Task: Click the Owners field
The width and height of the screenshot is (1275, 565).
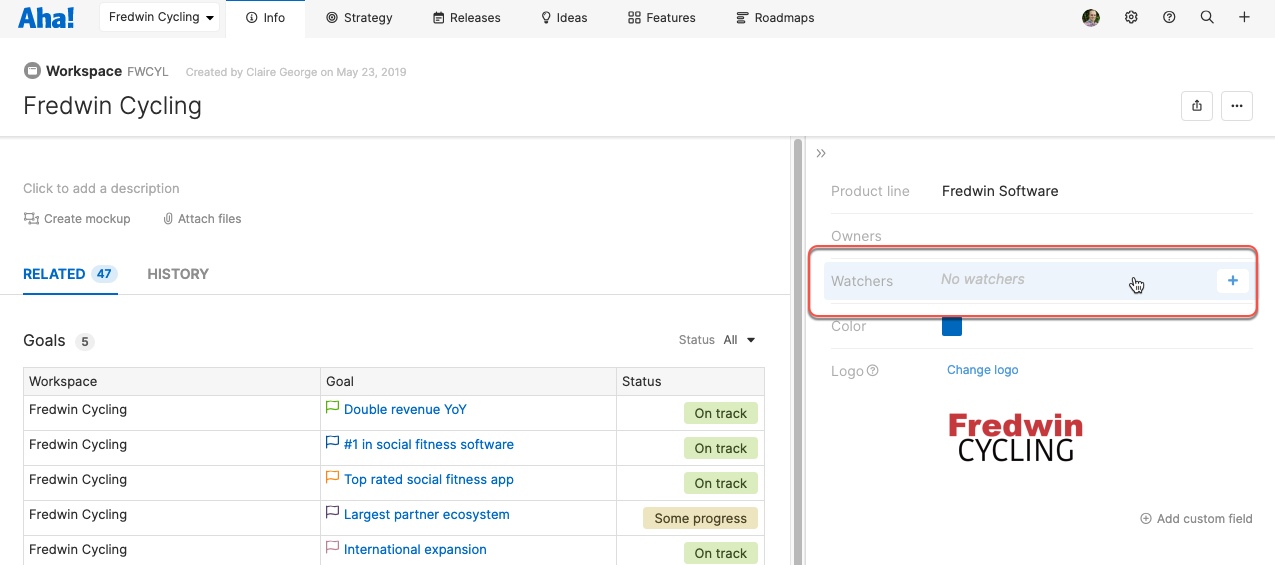Action: point(1041,236)
